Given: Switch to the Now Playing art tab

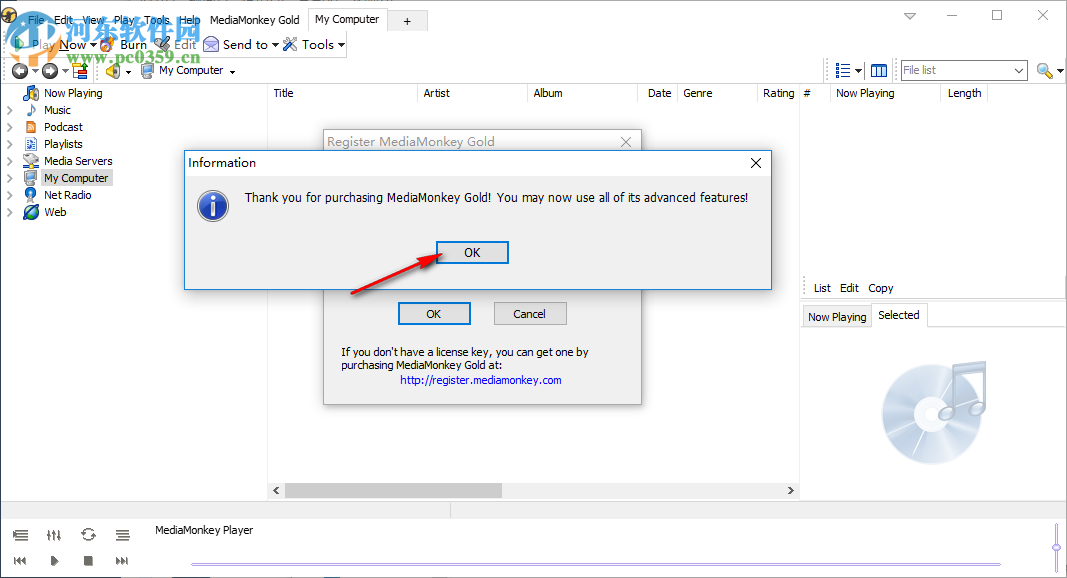Looking at the screenshot, I should click(x=837, y=317).
